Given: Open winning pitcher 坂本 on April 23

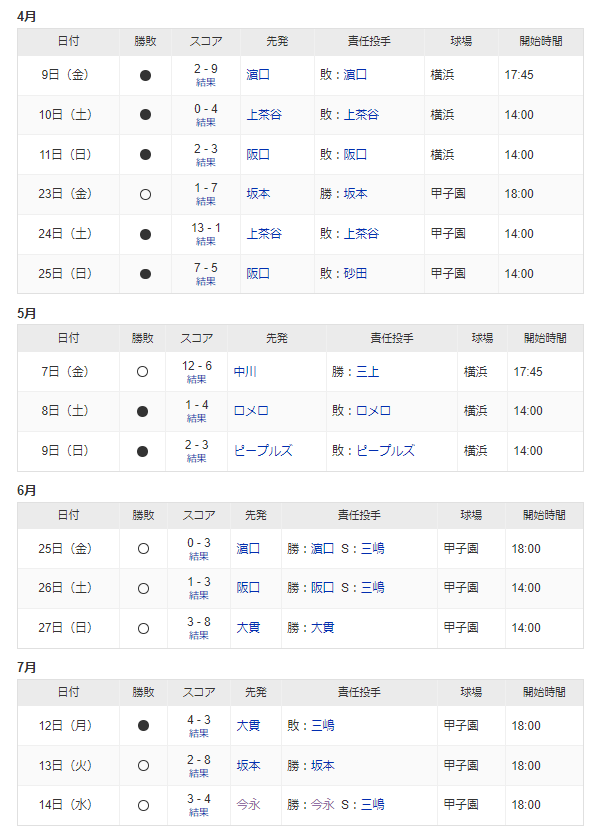Looking at the screenshot, I should pyautogui.click(x=355, y=194).
